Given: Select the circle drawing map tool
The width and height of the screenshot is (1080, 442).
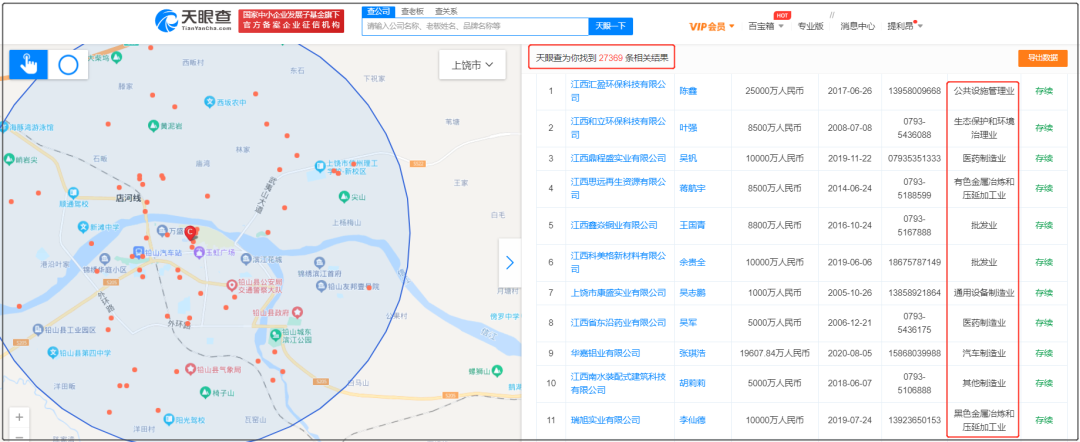Looking at the screenshot, I should (68, 65).
